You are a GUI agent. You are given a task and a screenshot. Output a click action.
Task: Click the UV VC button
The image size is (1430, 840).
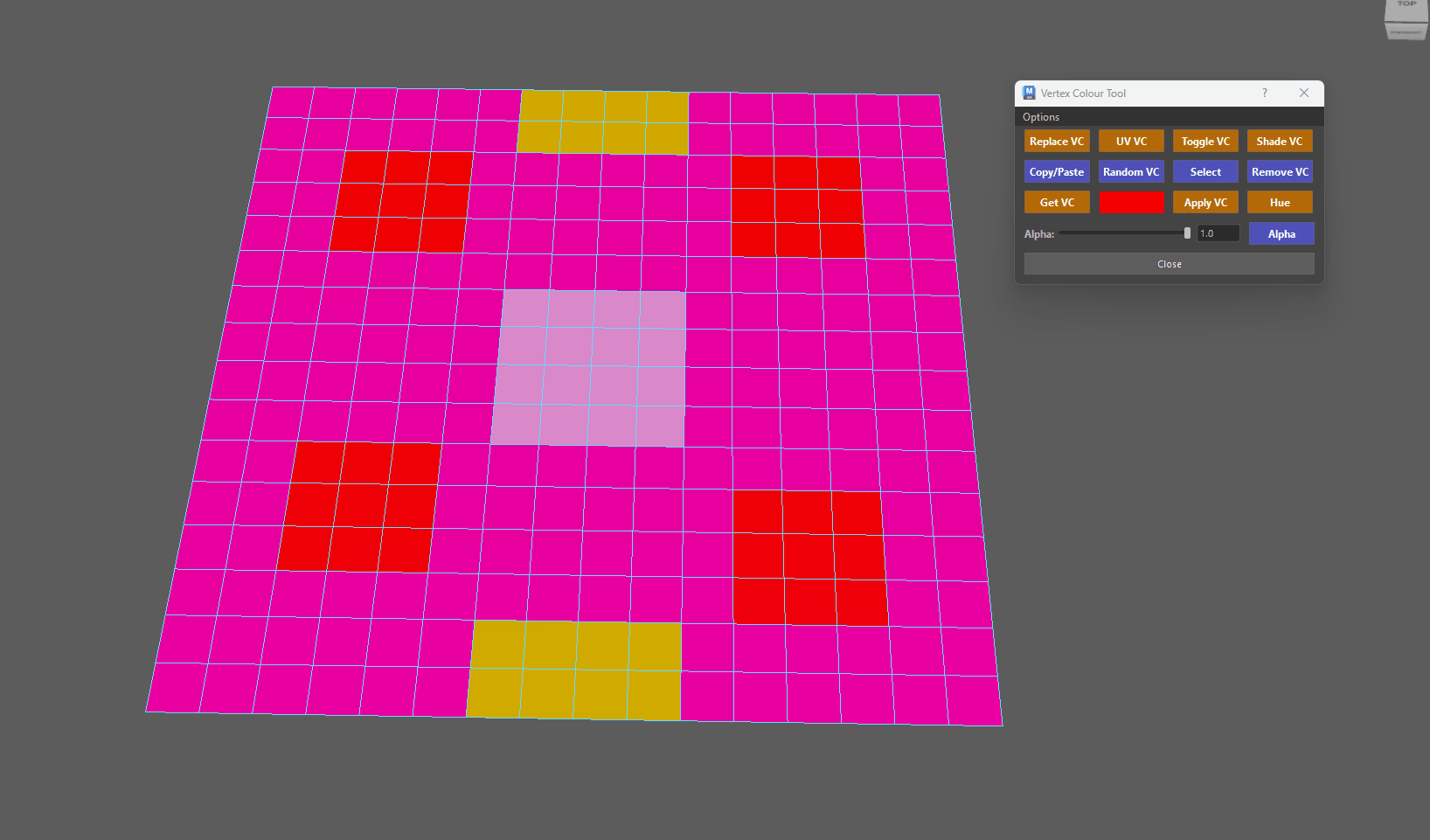[x=1131, y=142]
